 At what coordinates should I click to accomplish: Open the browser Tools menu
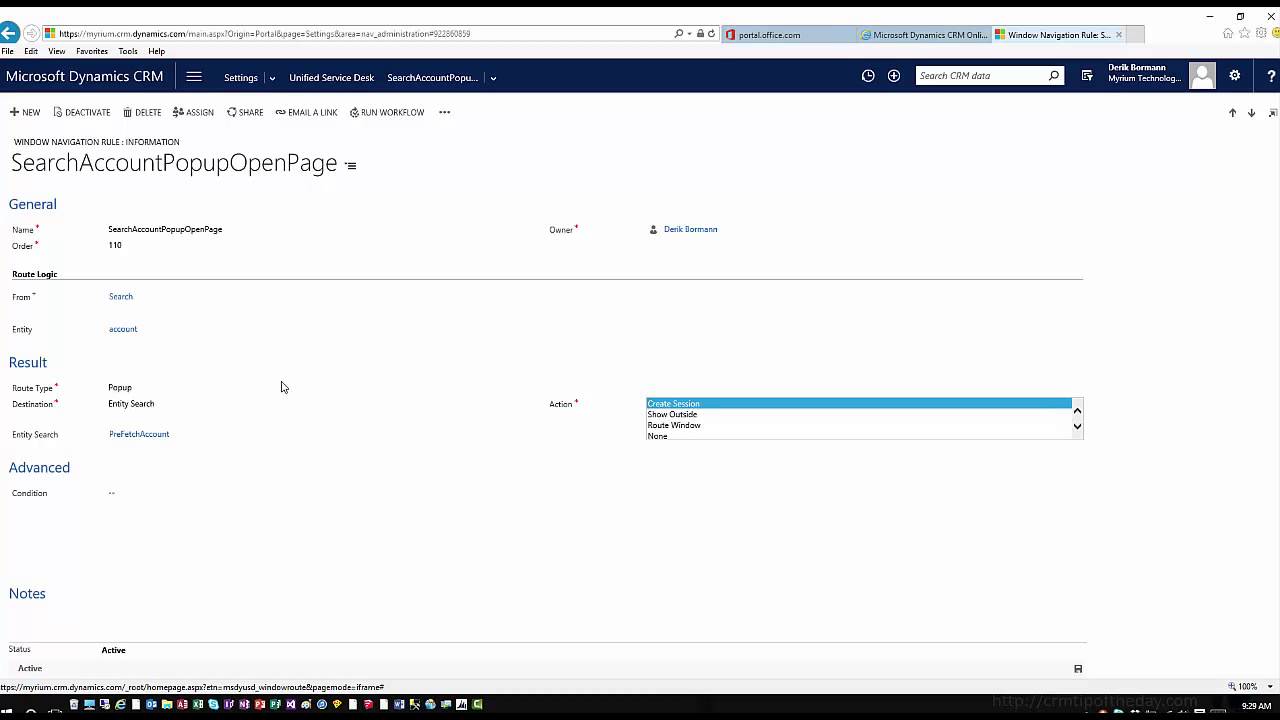point(128,51)
